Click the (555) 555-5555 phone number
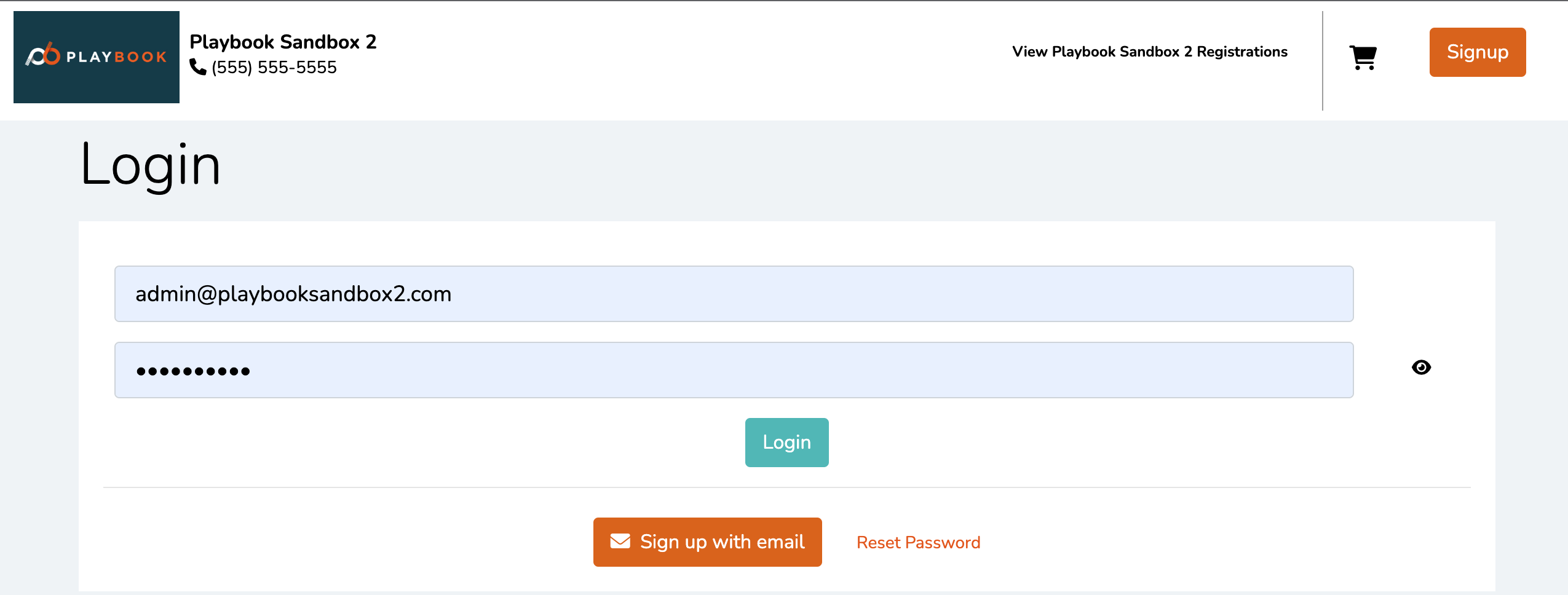 274,67
